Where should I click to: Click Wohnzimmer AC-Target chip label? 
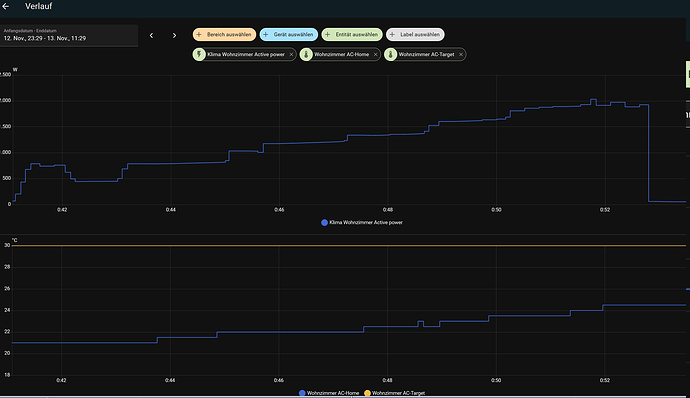(x=426, y=55)
